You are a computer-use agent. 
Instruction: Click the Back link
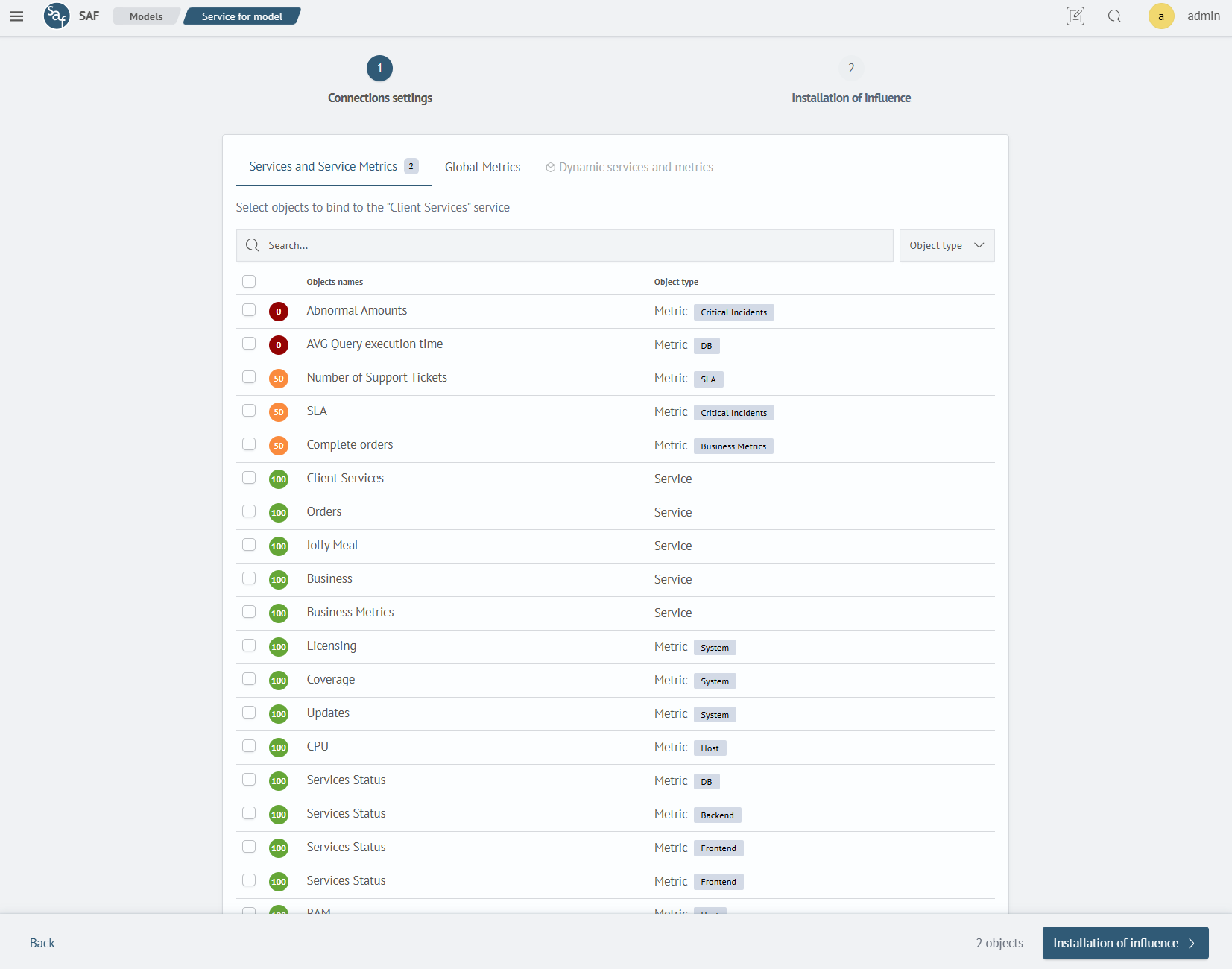[x=42, y=943]
